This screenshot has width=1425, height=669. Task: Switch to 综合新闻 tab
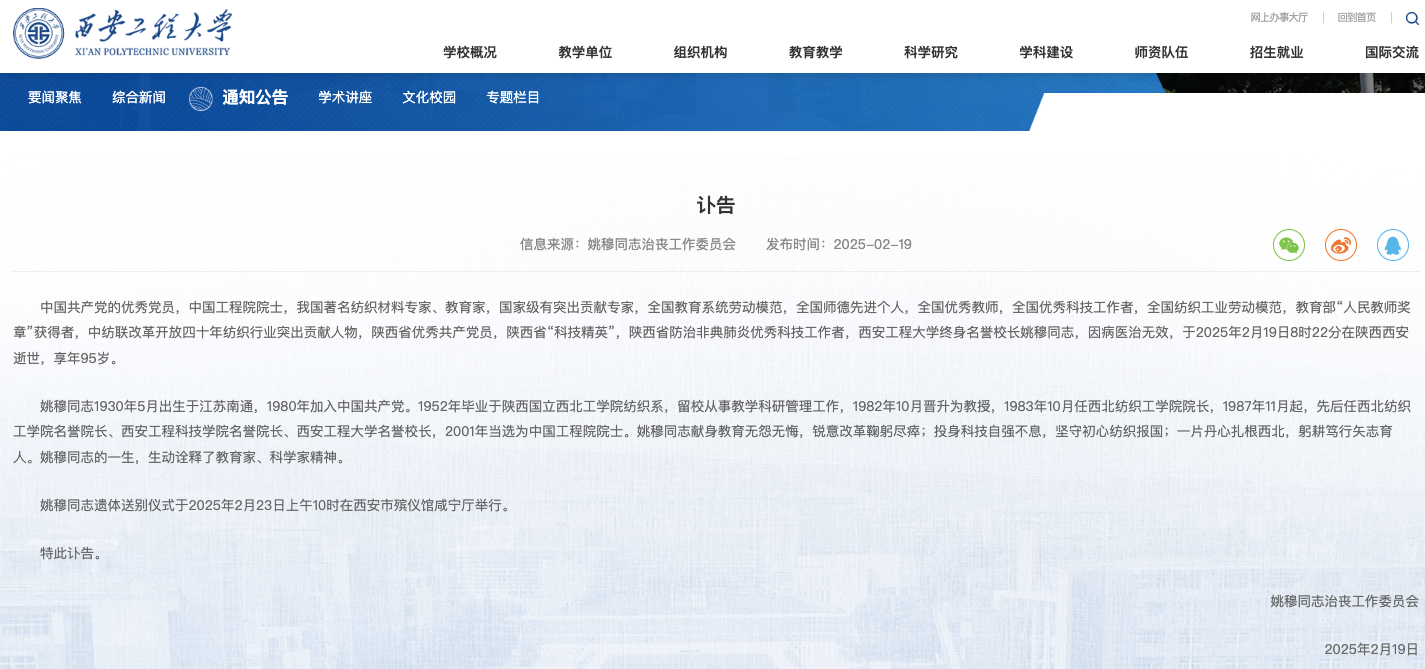coord(139,98)
